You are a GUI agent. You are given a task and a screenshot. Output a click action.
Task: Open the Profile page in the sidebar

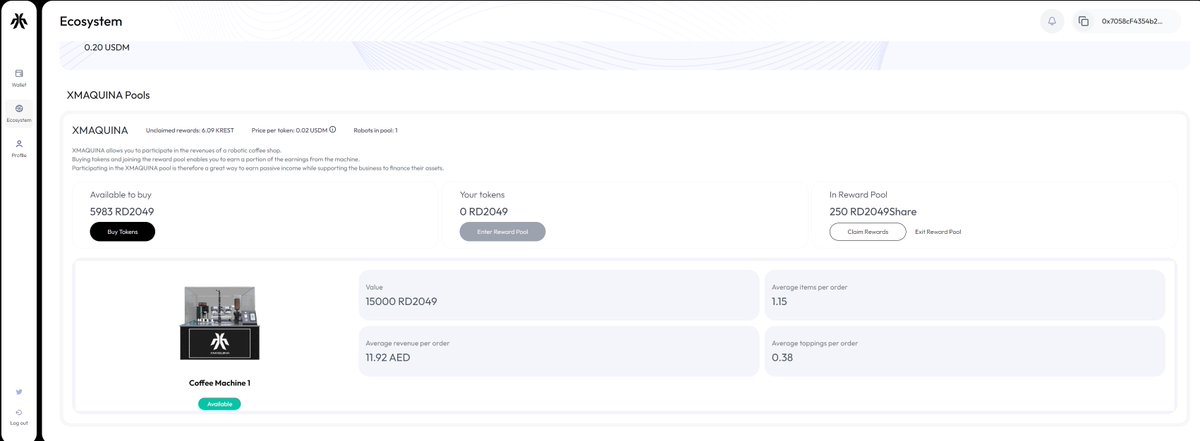19,148
